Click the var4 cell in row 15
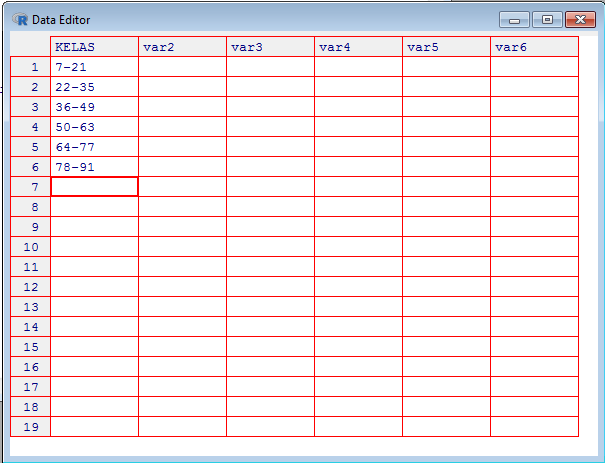The image size is (605, 463). pyautogui.click(x=358, y=347)
